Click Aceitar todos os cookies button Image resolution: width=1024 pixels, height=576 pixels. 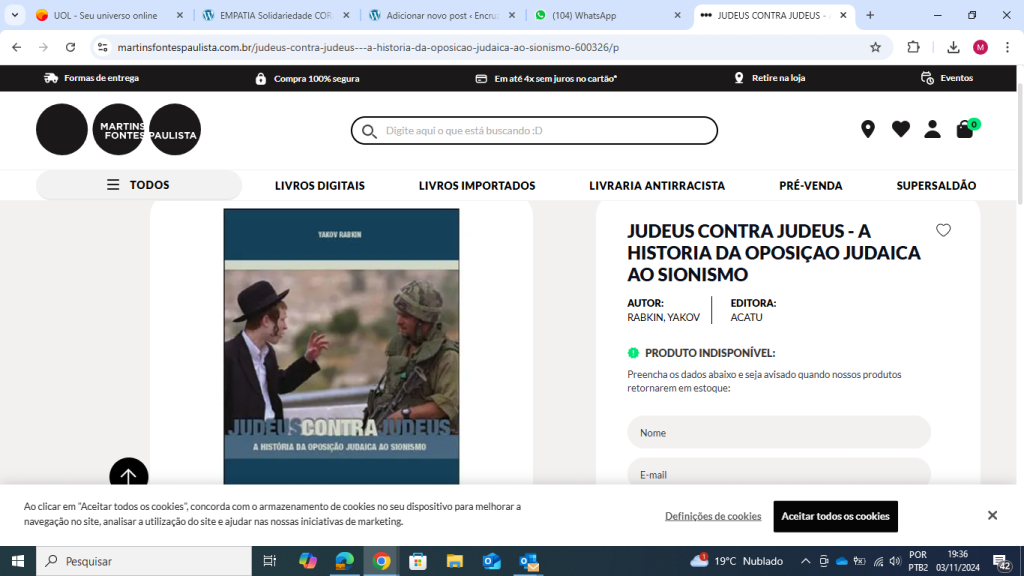click(835, 516)
